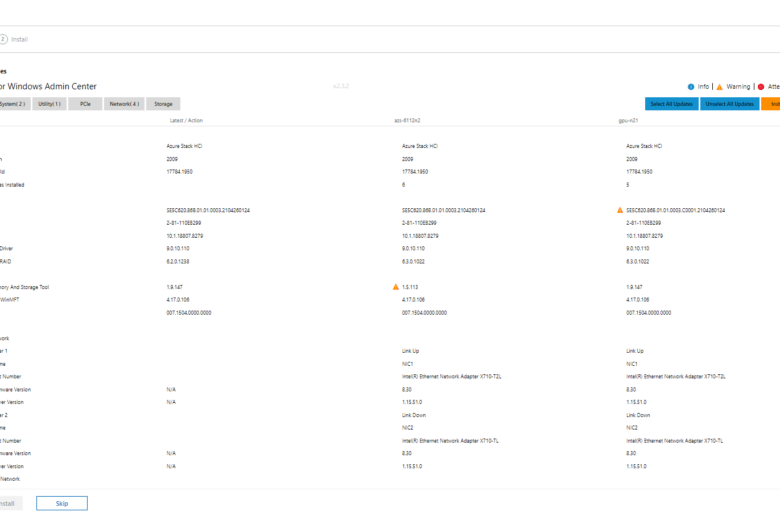780x516 pixels.
Task: Click the orange Warning legend triangle icon
Action: (719, 87)
